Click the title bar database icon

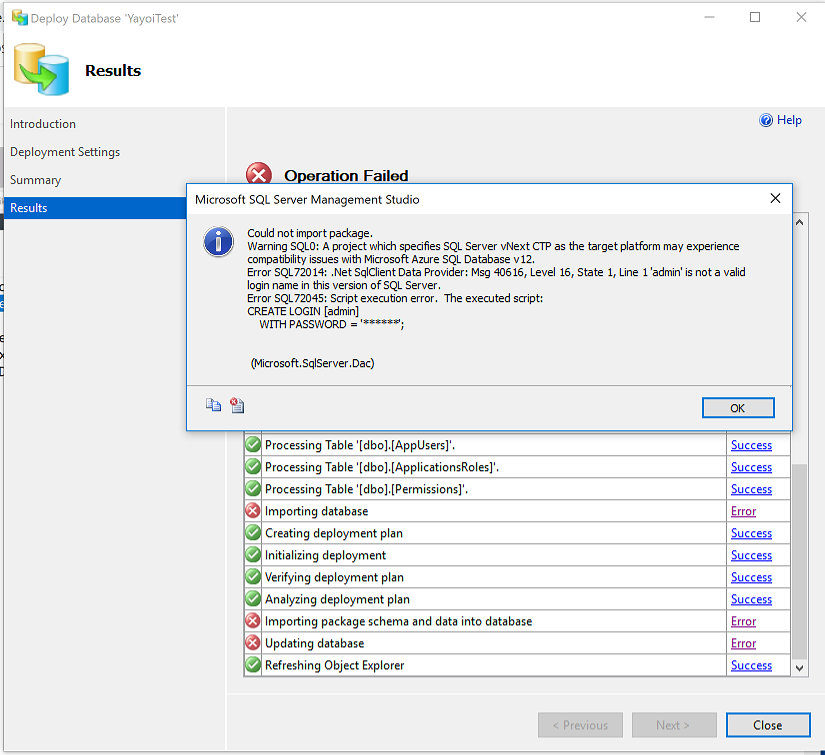(x=19, y=18)
